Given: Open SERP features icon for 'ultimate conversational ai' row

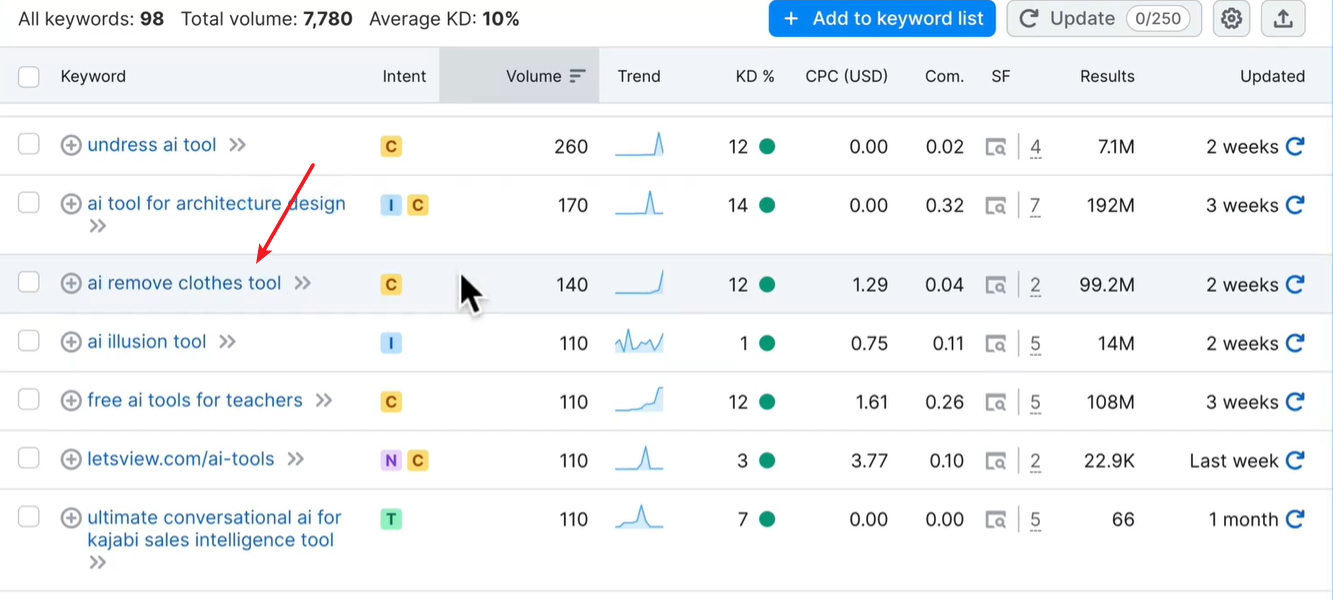Looking at the screenshot, I should [996, 520].
